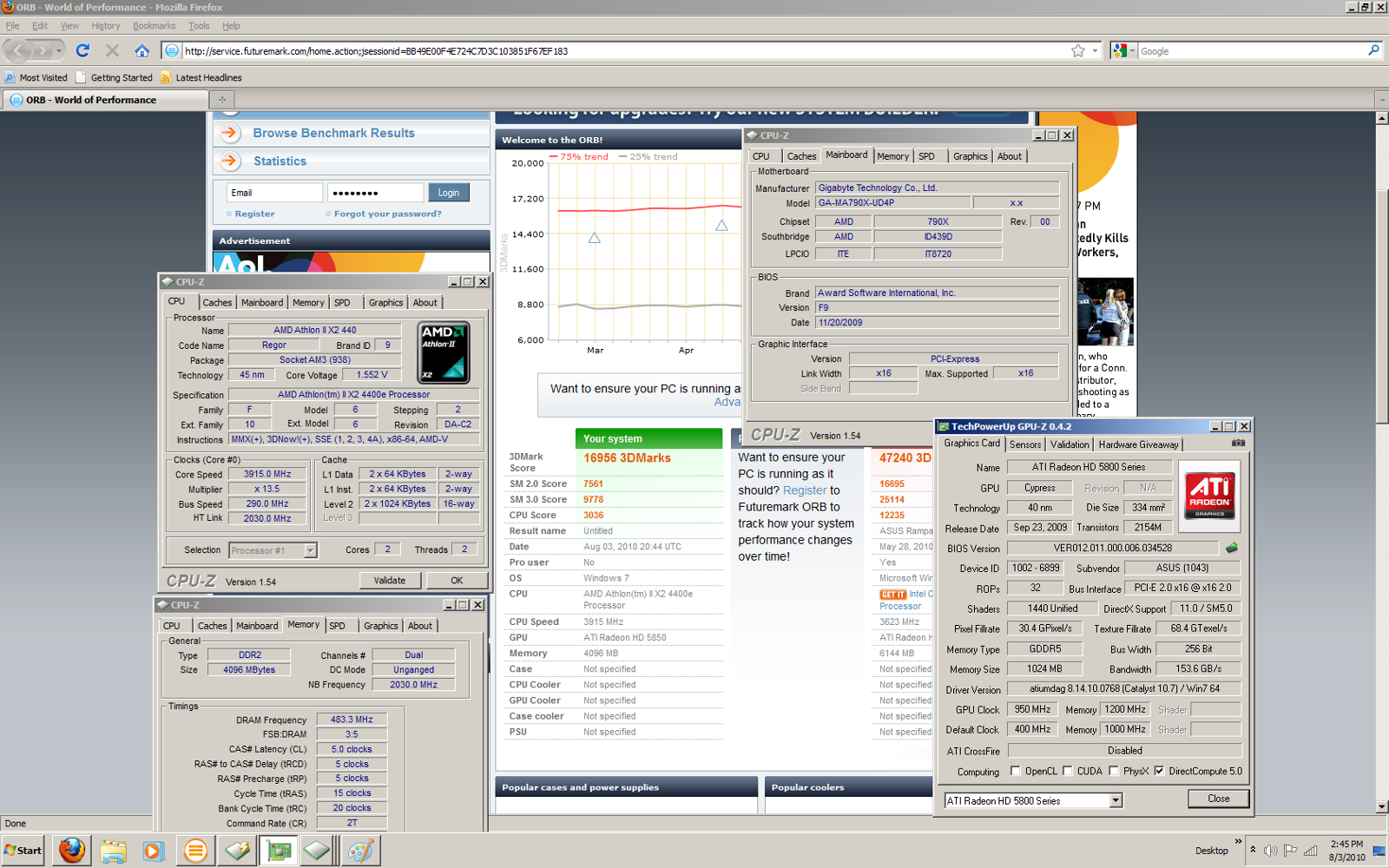Open the tab list dropdown in Firefox
Screen dimensions: 1389x868
1382,100
